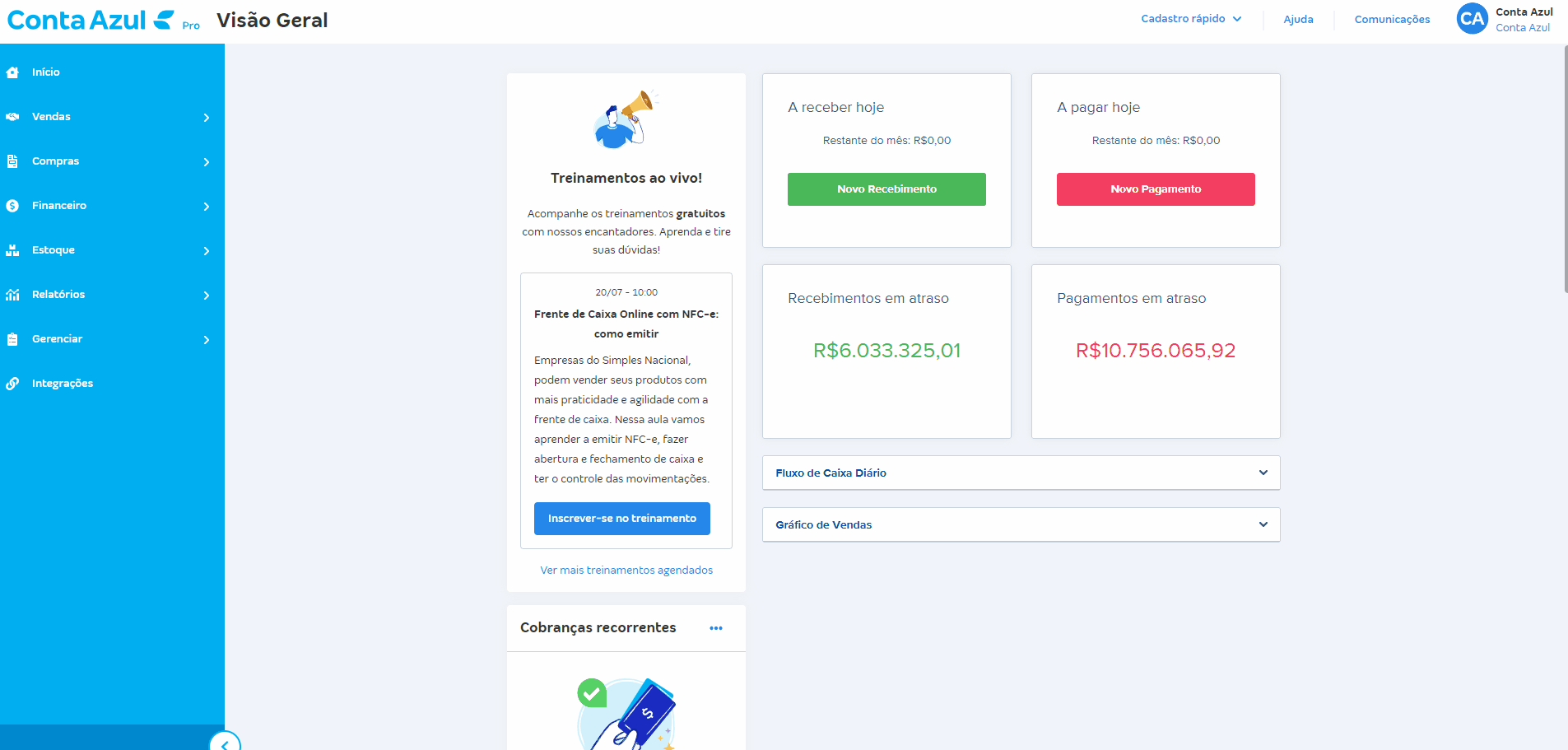Click the Gerenciar clipboard icon
The image size is (1568, 750).
tap(12, 339)
